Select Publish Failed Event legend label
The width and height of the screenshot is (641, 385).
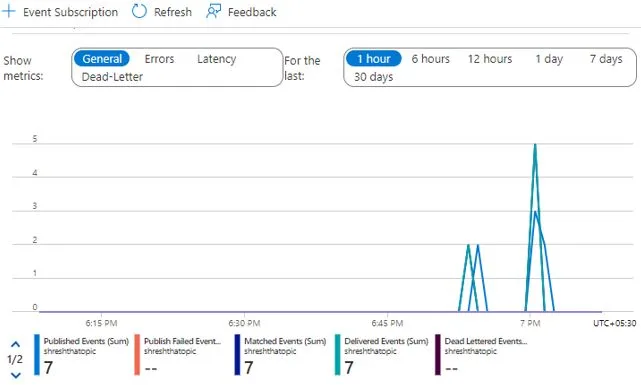click(182, 341)
